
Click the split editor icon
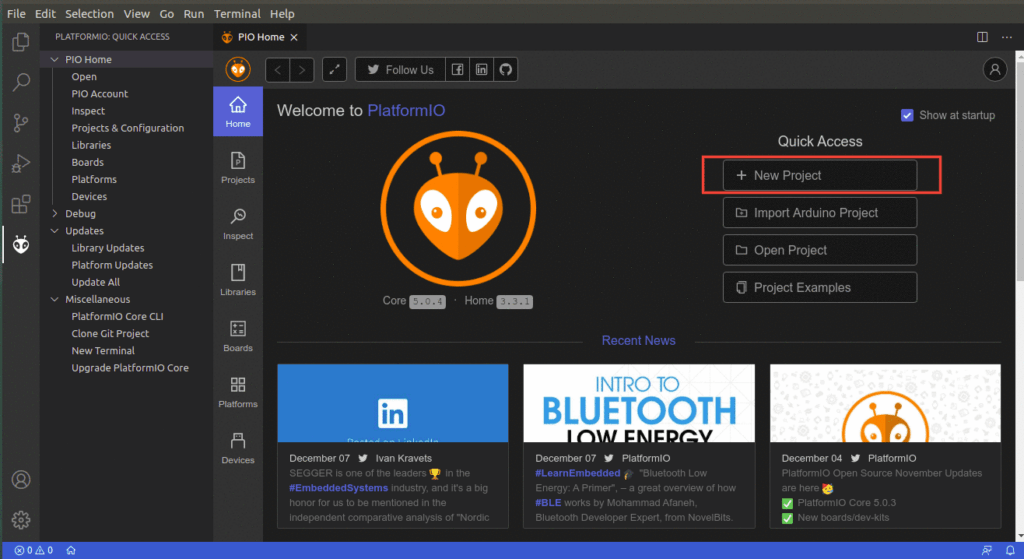[982, 37]
